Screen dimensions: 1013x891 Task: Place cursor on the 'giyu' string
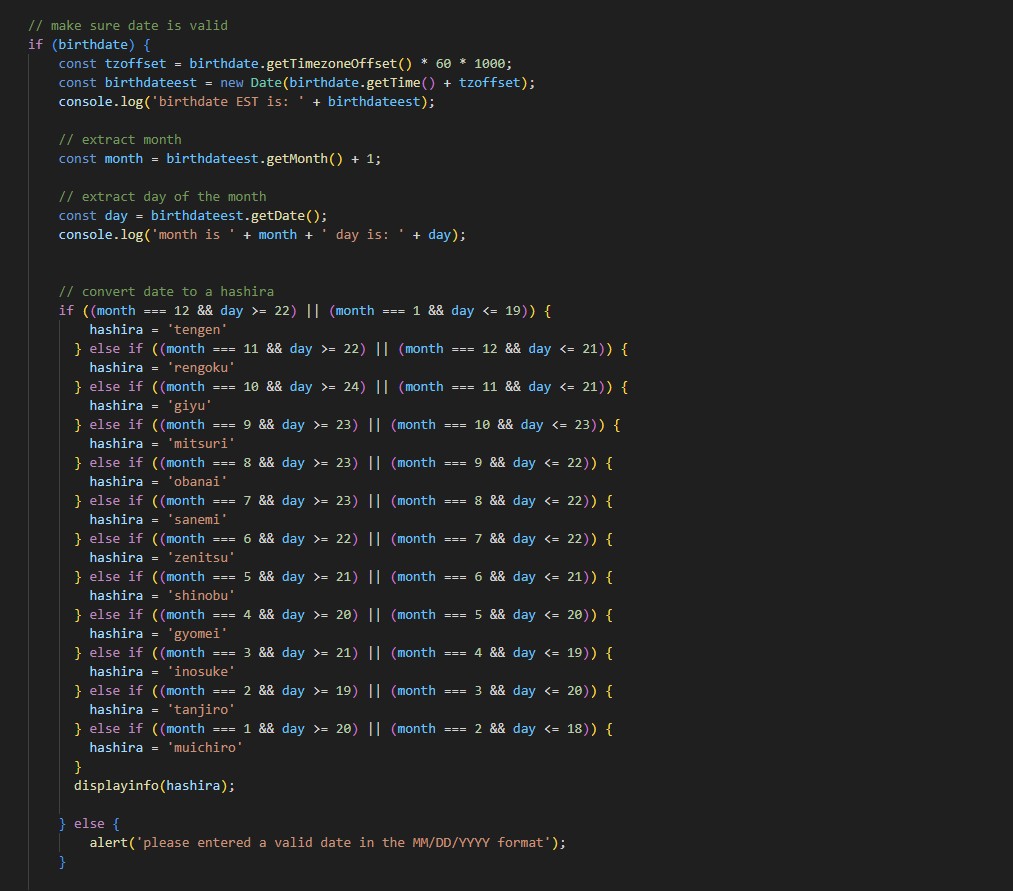pyautogui.click(x=190, y=405)
